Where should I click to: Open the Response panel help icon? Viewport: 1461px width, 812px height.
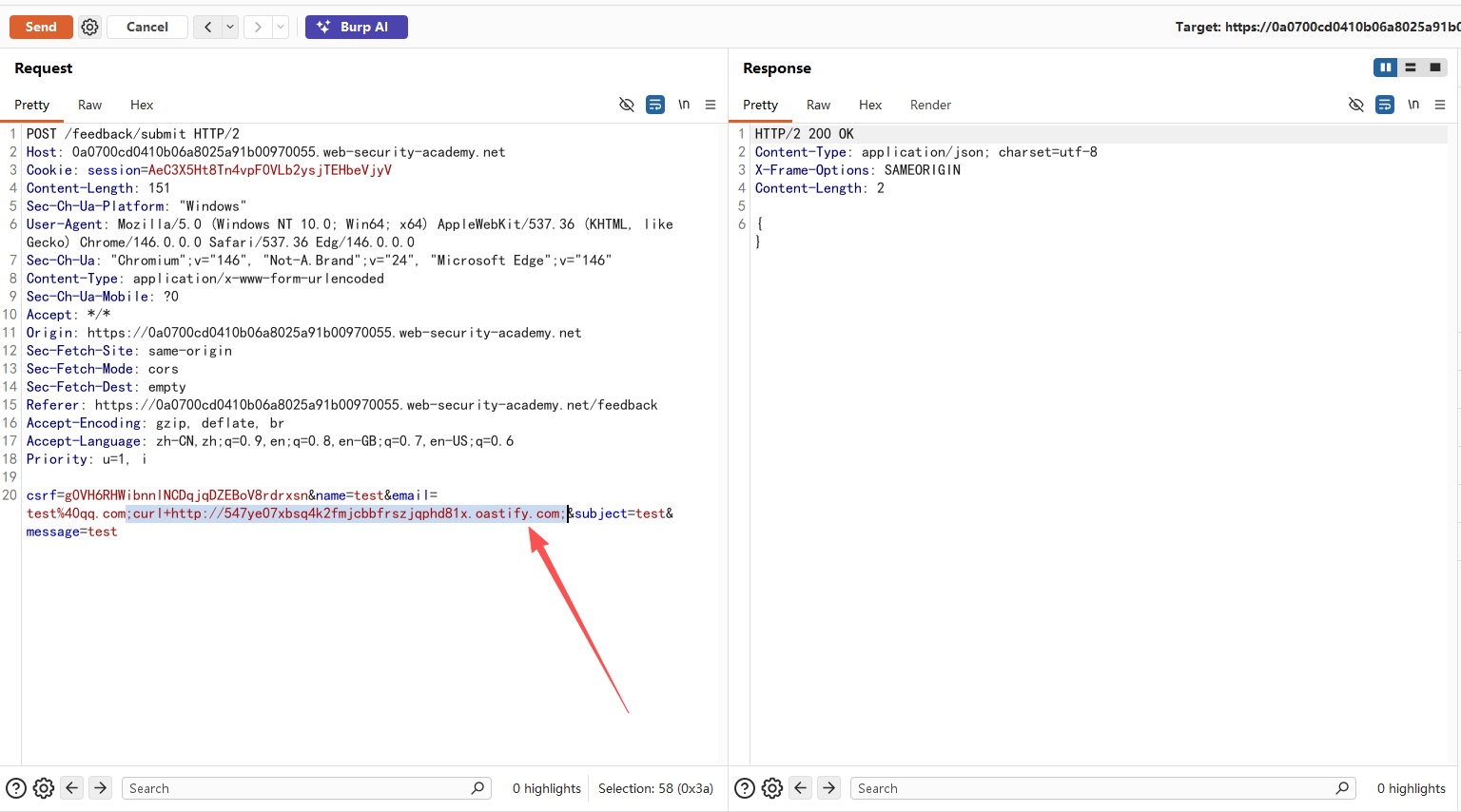click(x=746, y=788)
